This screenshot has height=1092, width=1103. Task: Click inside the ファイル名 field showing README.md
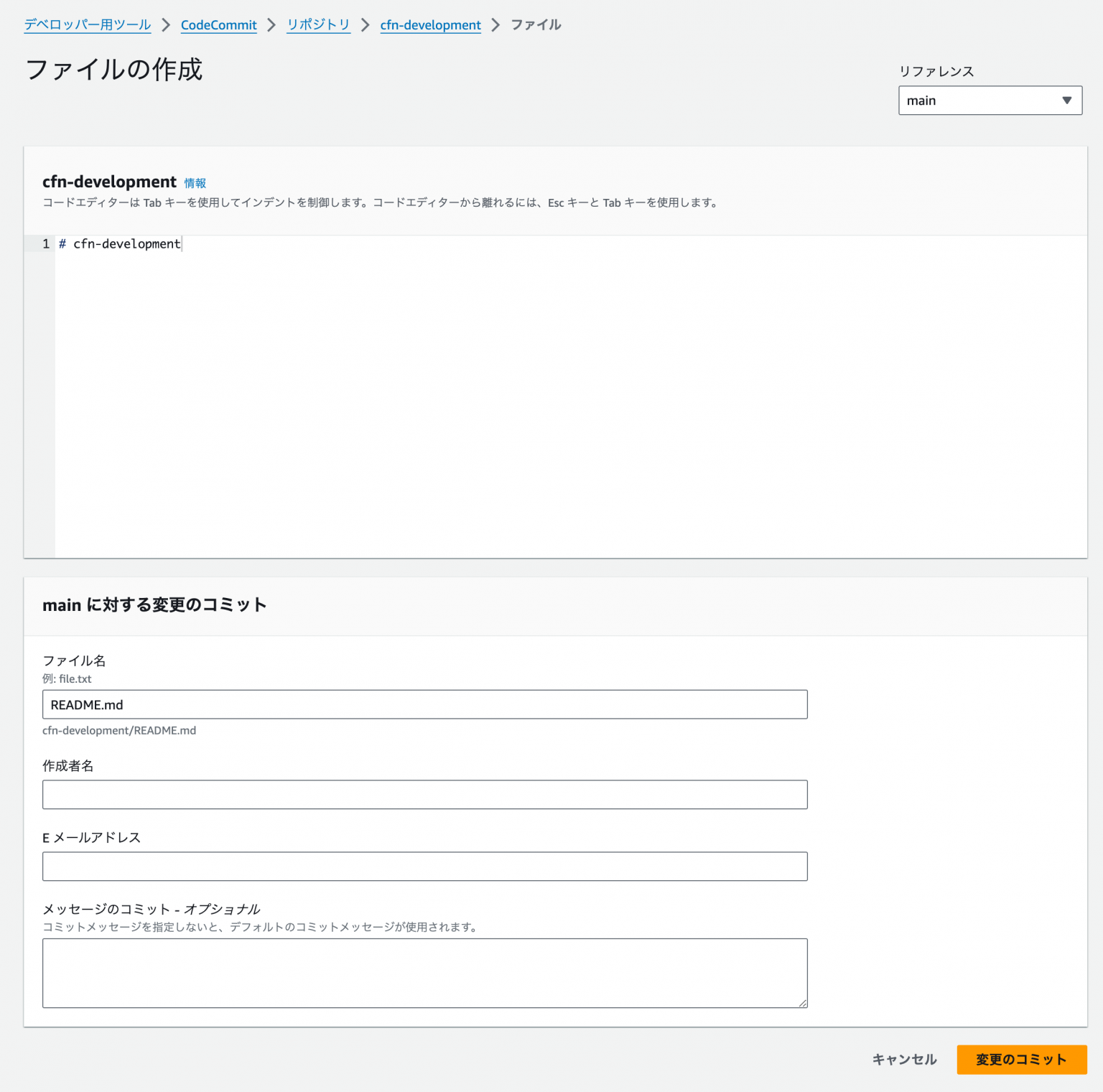425,704
